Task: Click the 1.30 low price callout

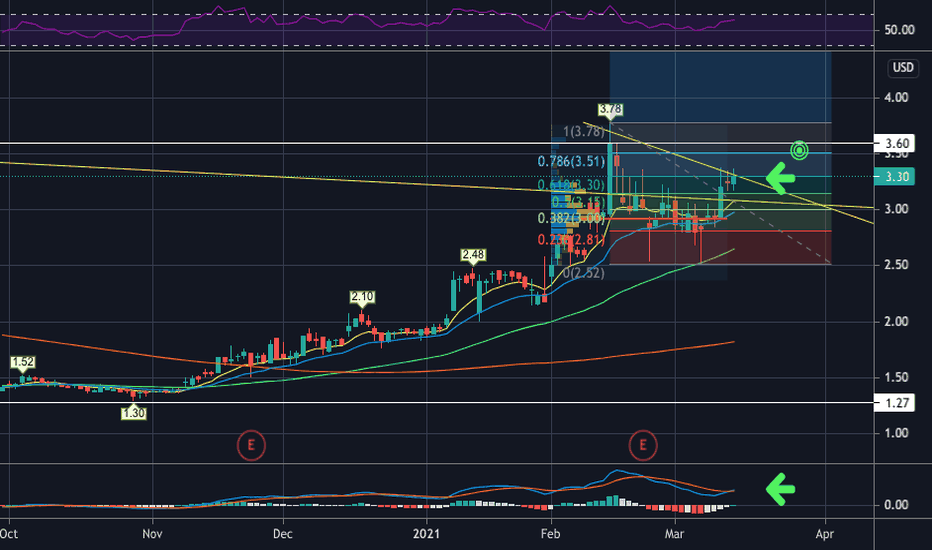Action: pyautogui.click(x=134, y=413)
